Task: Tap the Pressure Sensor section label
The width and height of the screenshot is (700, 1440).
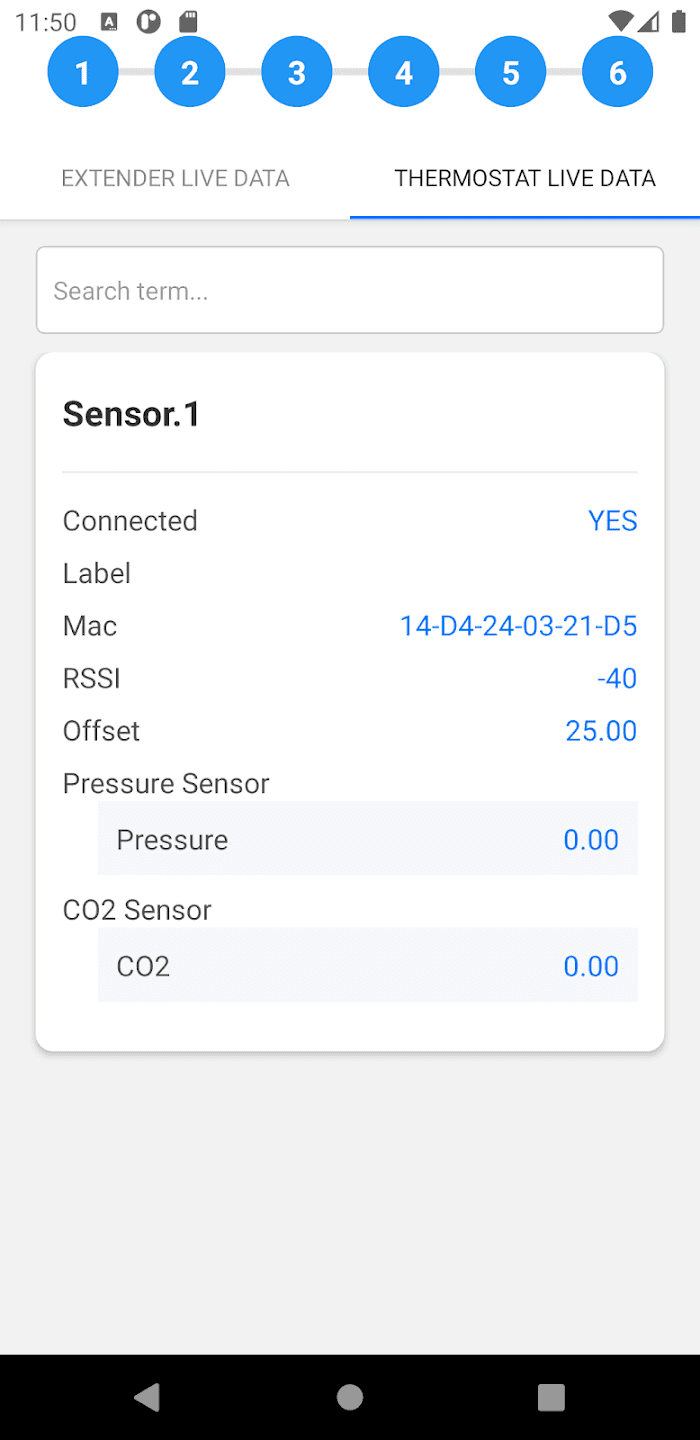Action: pos(166,784)
